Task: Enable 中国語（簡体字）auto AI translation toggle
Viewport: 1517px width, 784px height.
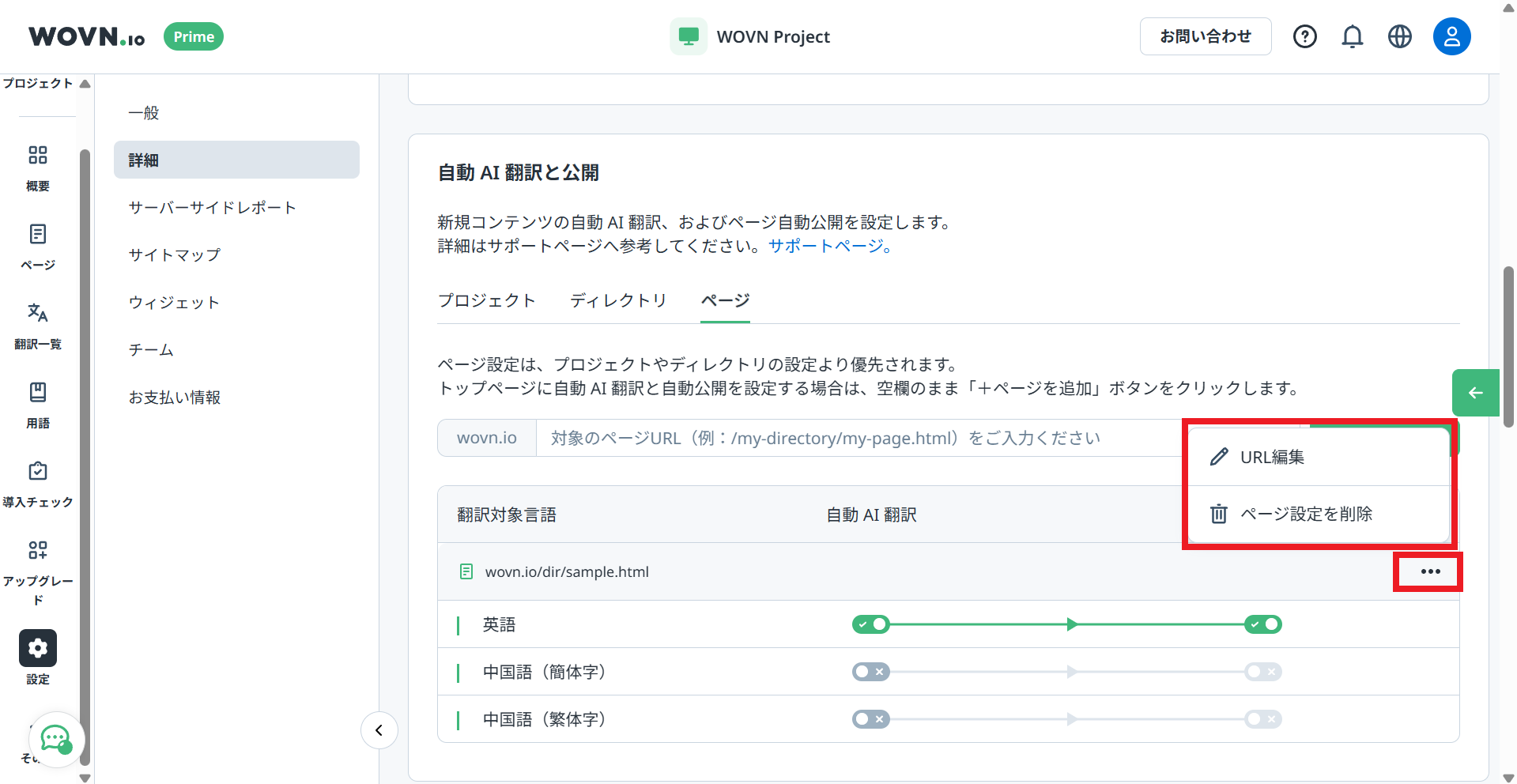Action: pyautogui.click(x=870, y=672)
